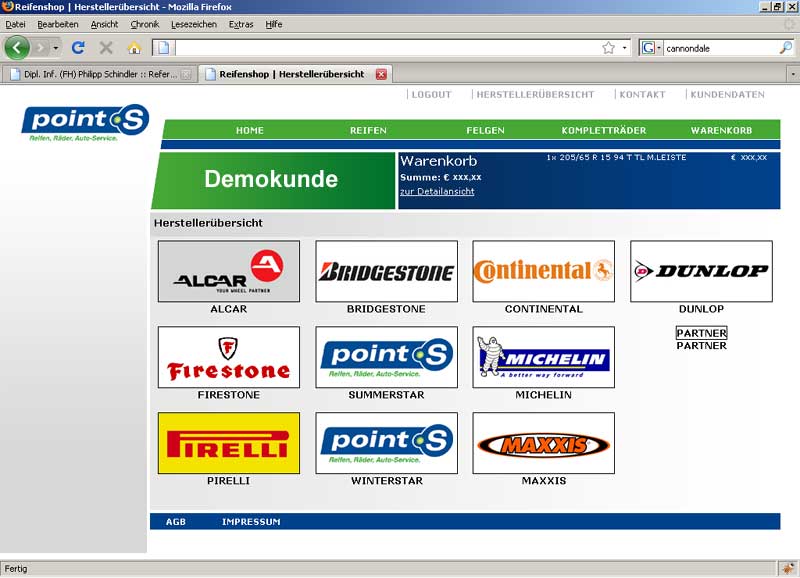This screenshot has width=800, height=578.
Task: Click the Back navigation arrow
Action: pyautogui.click(x=17, y=47)
